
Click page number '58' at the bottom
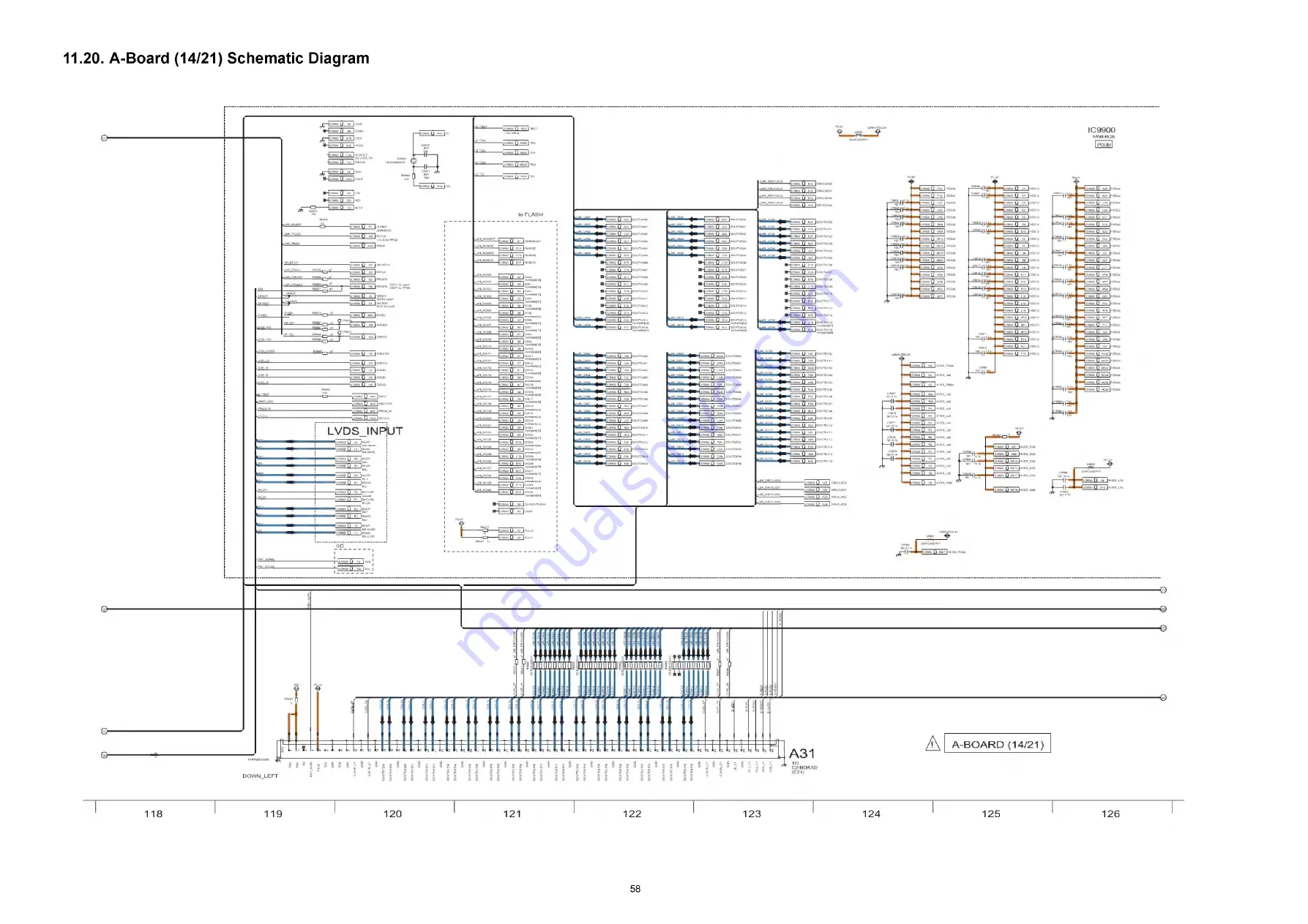click(635, 889)
